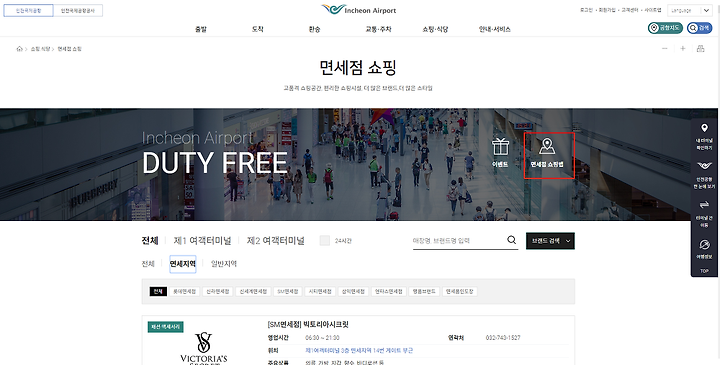This screenshot has width=720, height=365.
Task: Decrease page zoom with the minus icon
Action: point(664,49)
